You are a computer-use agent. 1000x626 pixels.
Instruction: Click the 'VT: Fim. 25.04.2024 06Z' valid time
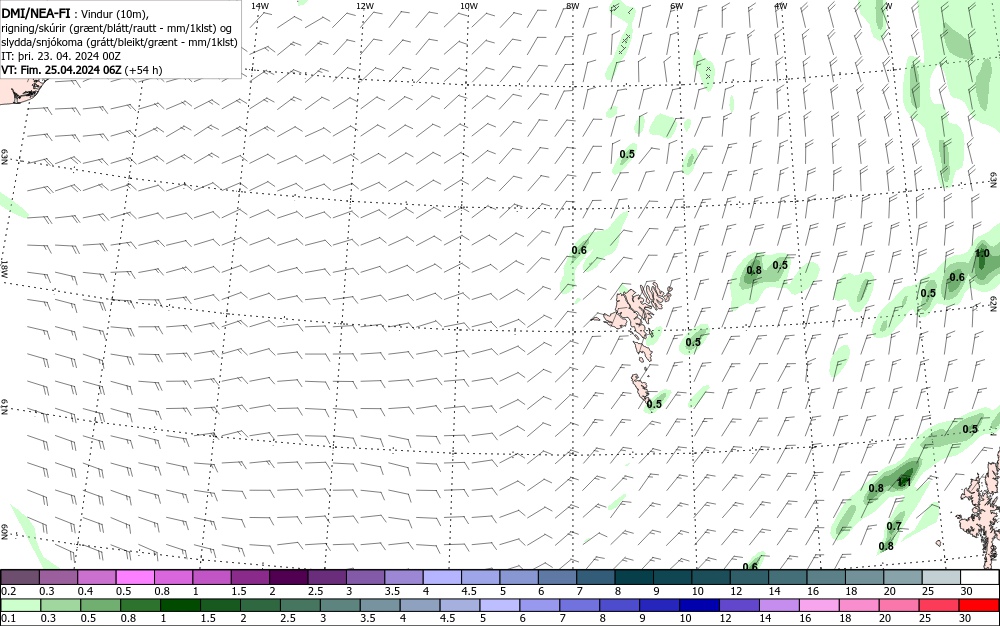tap(61, 70)
